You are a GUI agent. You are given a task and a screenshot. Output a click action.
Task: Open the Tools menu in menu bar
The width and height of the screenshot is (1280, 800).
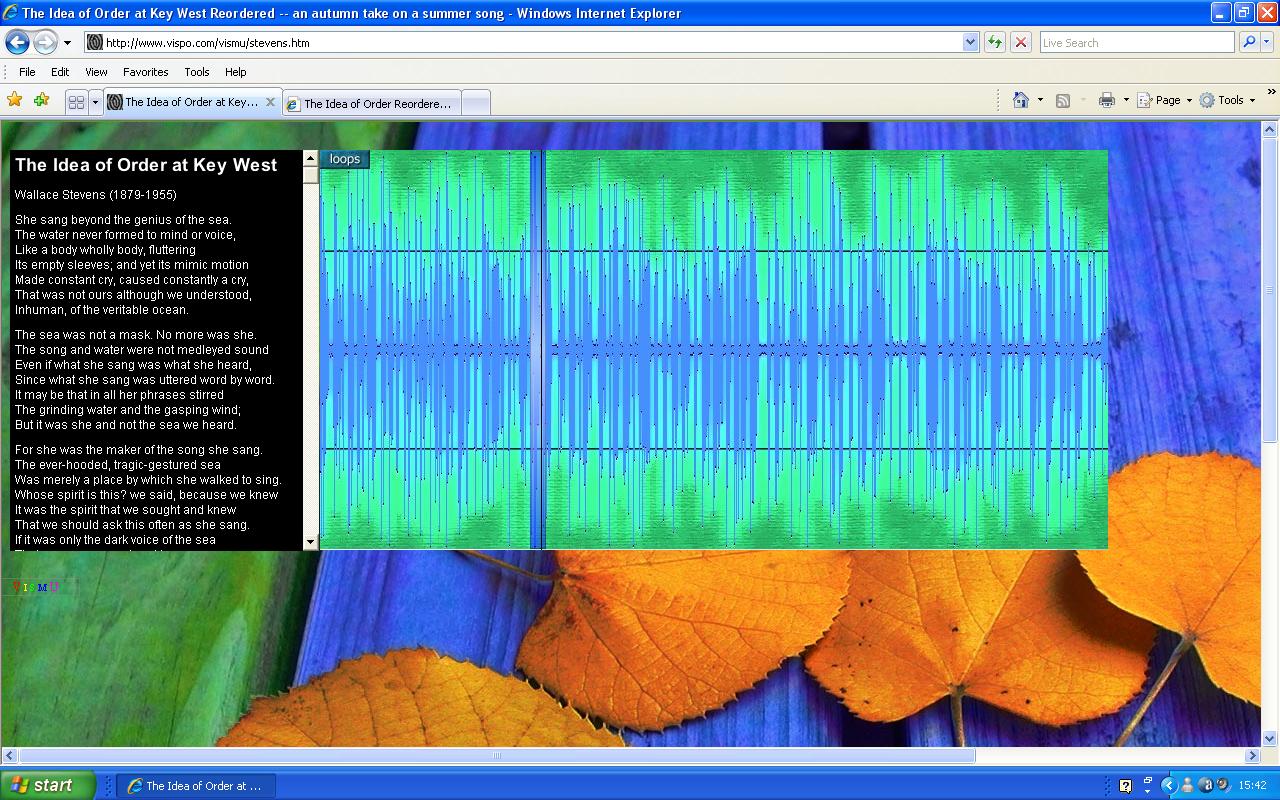pyautogui.click(x=196, y=72)
